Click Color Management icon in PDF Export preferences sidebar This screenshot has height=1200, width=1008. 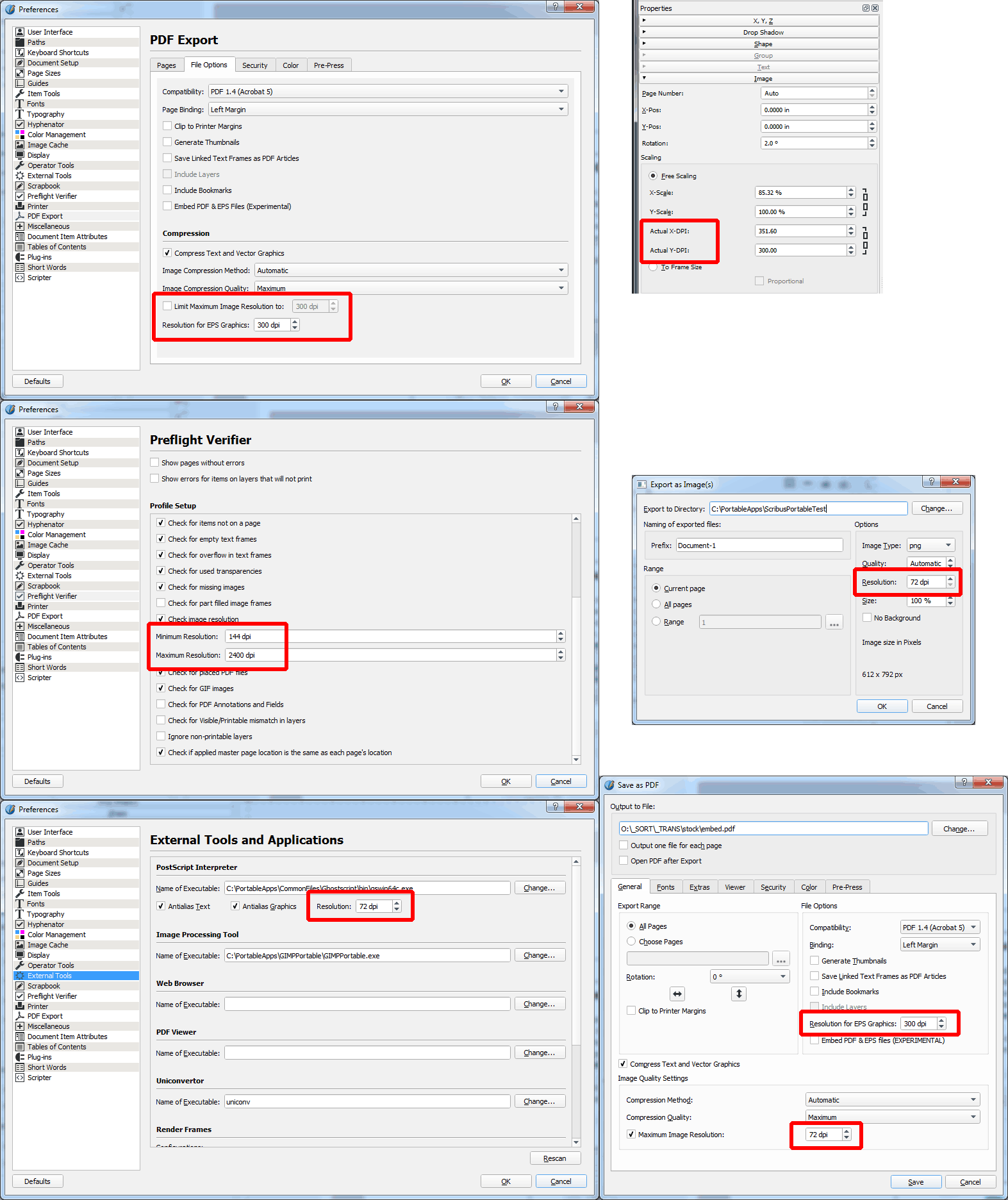(x=20, y=135)
